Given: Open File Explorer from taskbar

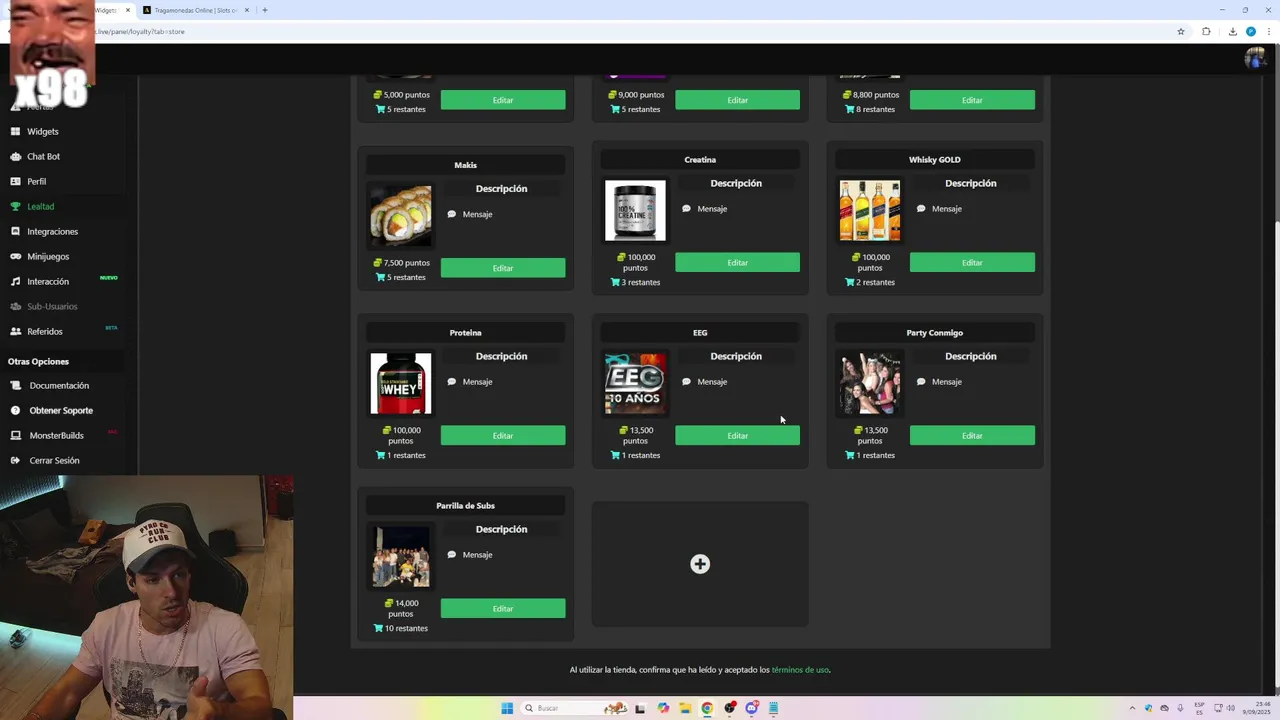Looking at the screenshot, I should 685,708.
